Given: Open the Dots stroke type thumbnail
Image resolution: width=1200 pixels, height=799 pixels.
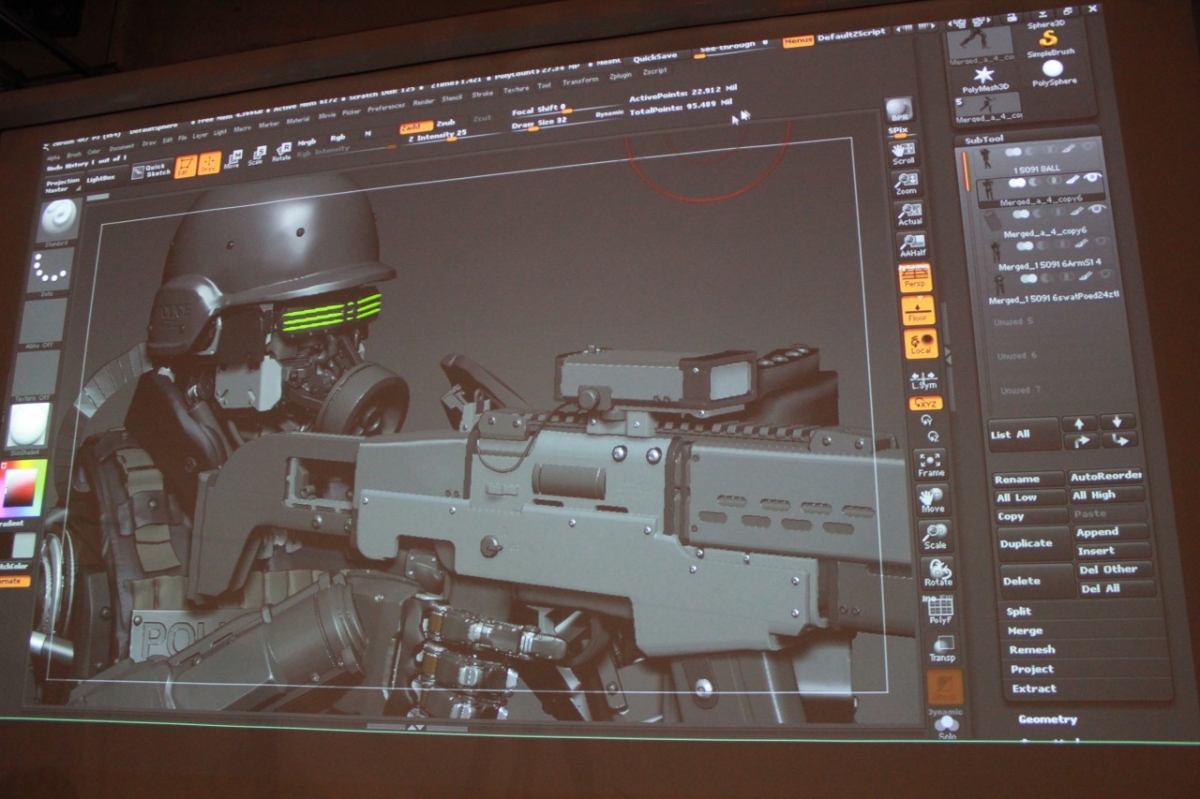Looking at the screenshot, I should click(49, 270).
